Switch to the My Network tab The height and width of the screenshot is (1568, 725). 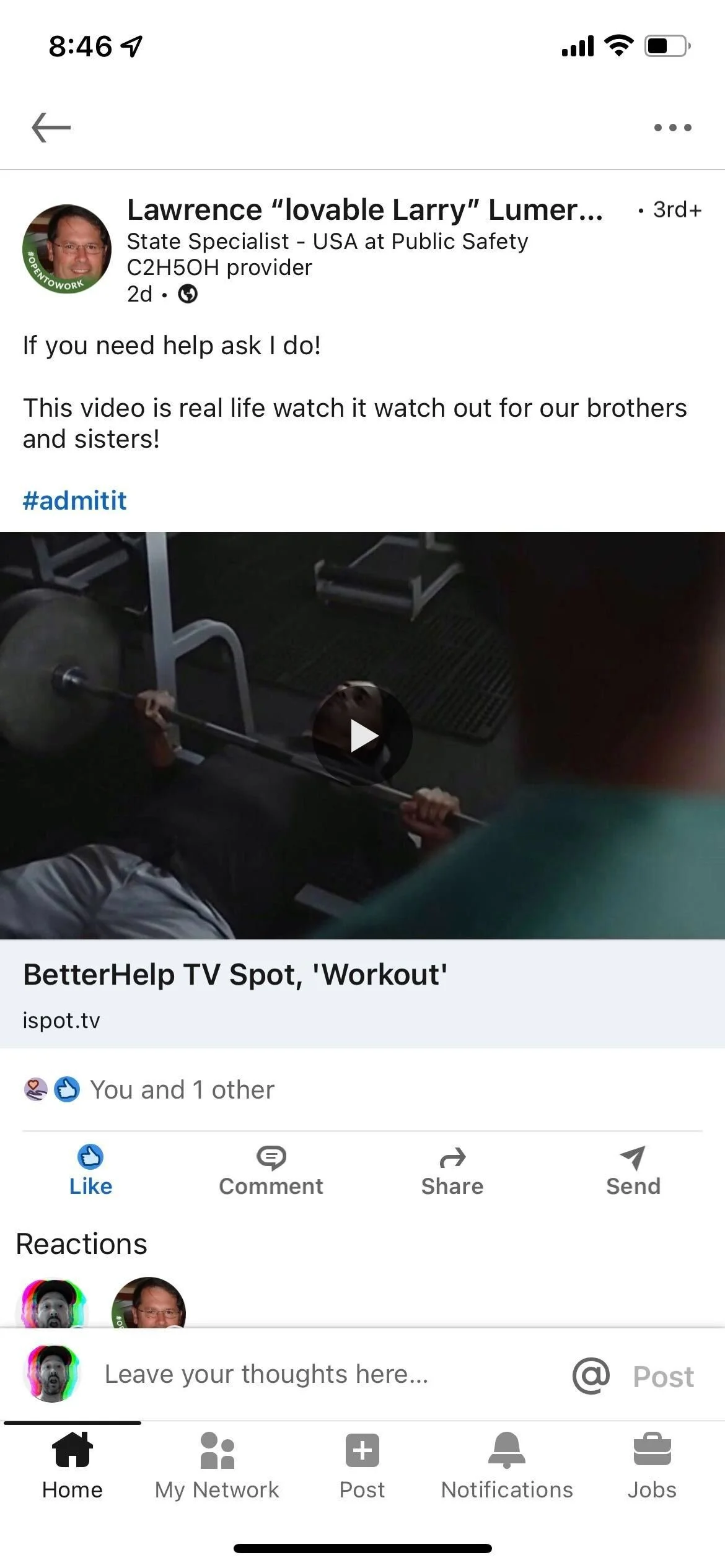[x=217, y=1466]
